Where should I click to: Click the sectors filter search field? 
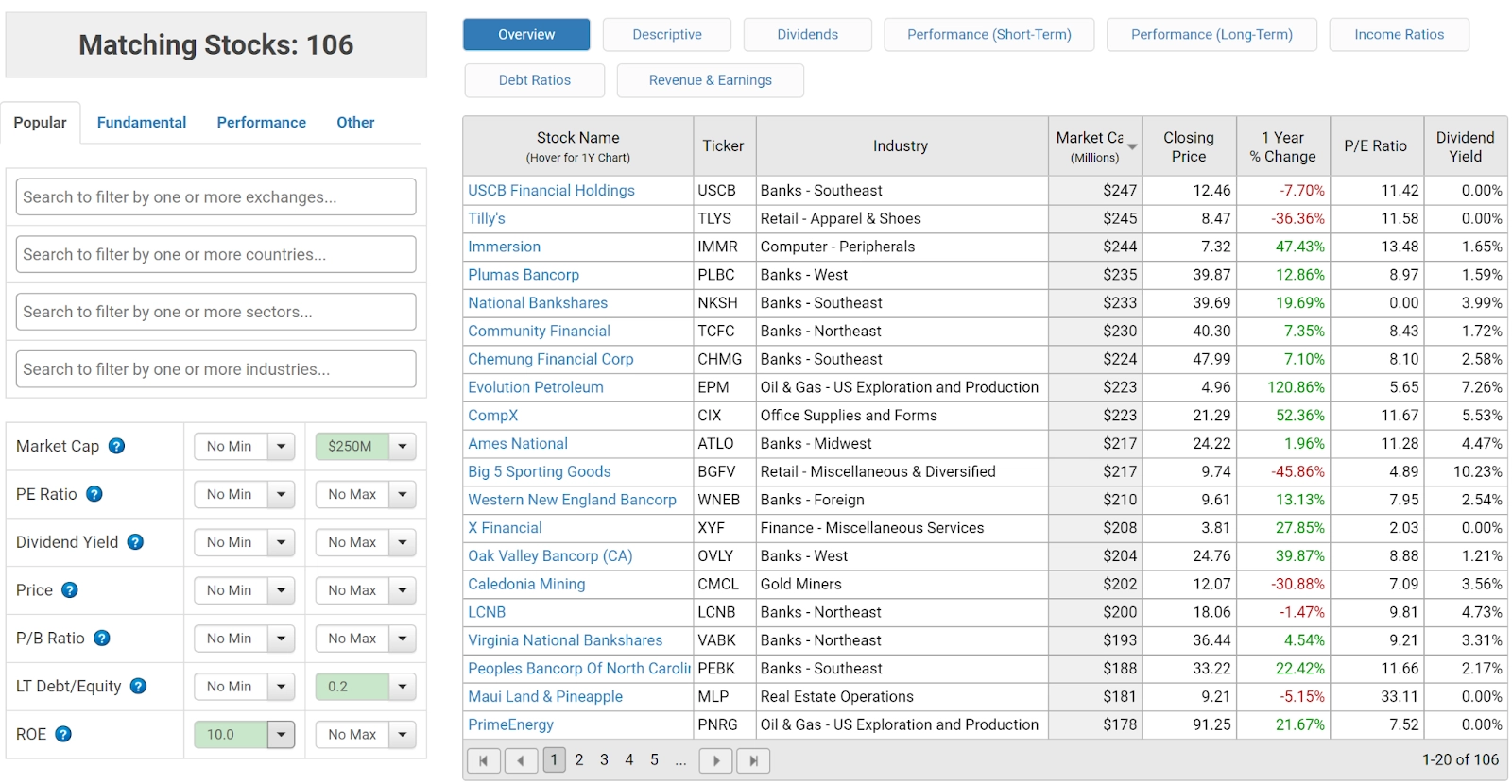[216, 312]
